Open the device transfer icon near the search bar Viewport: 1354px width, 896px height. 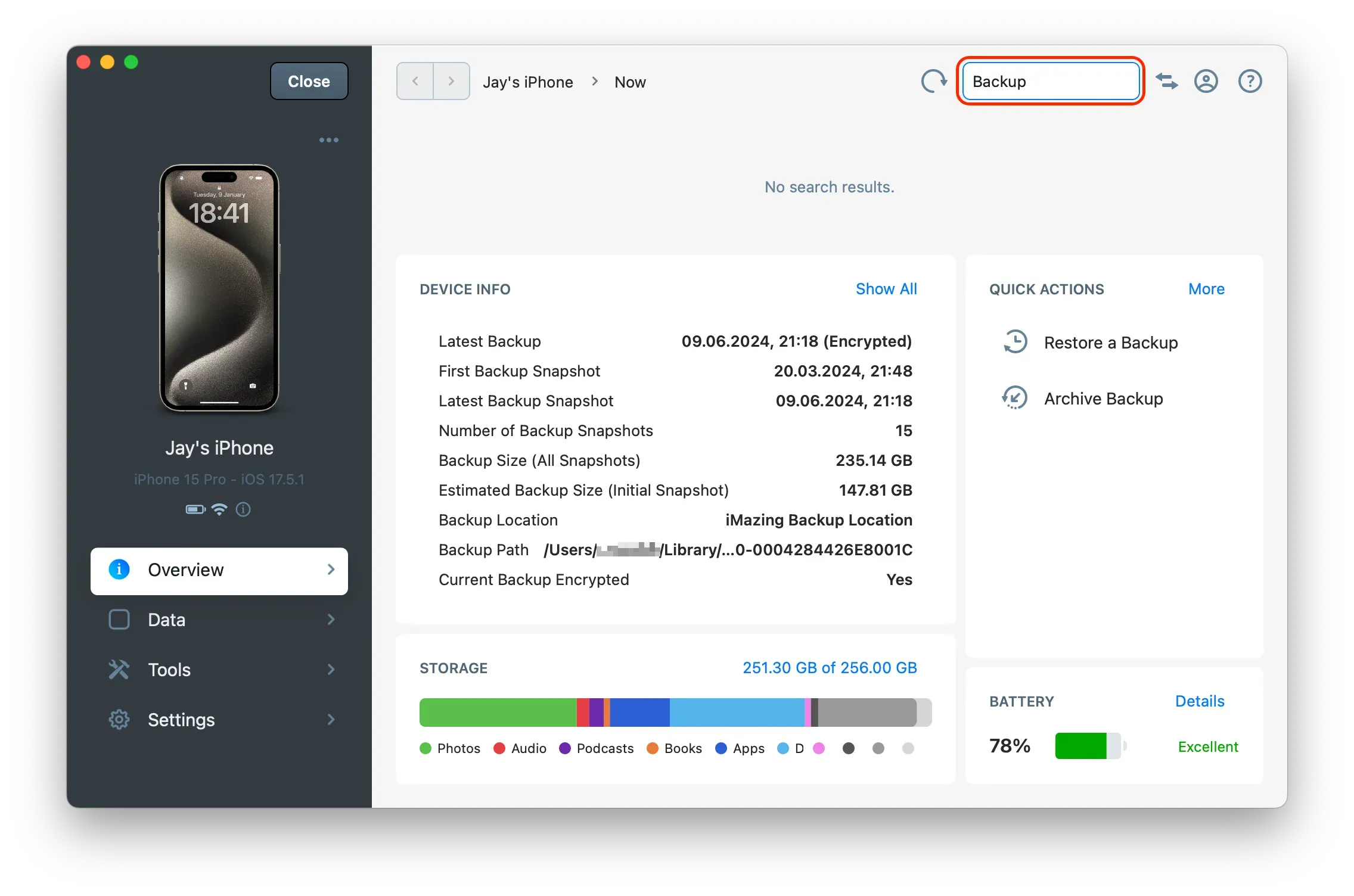pyautogui.click(x=1167, y=81)
